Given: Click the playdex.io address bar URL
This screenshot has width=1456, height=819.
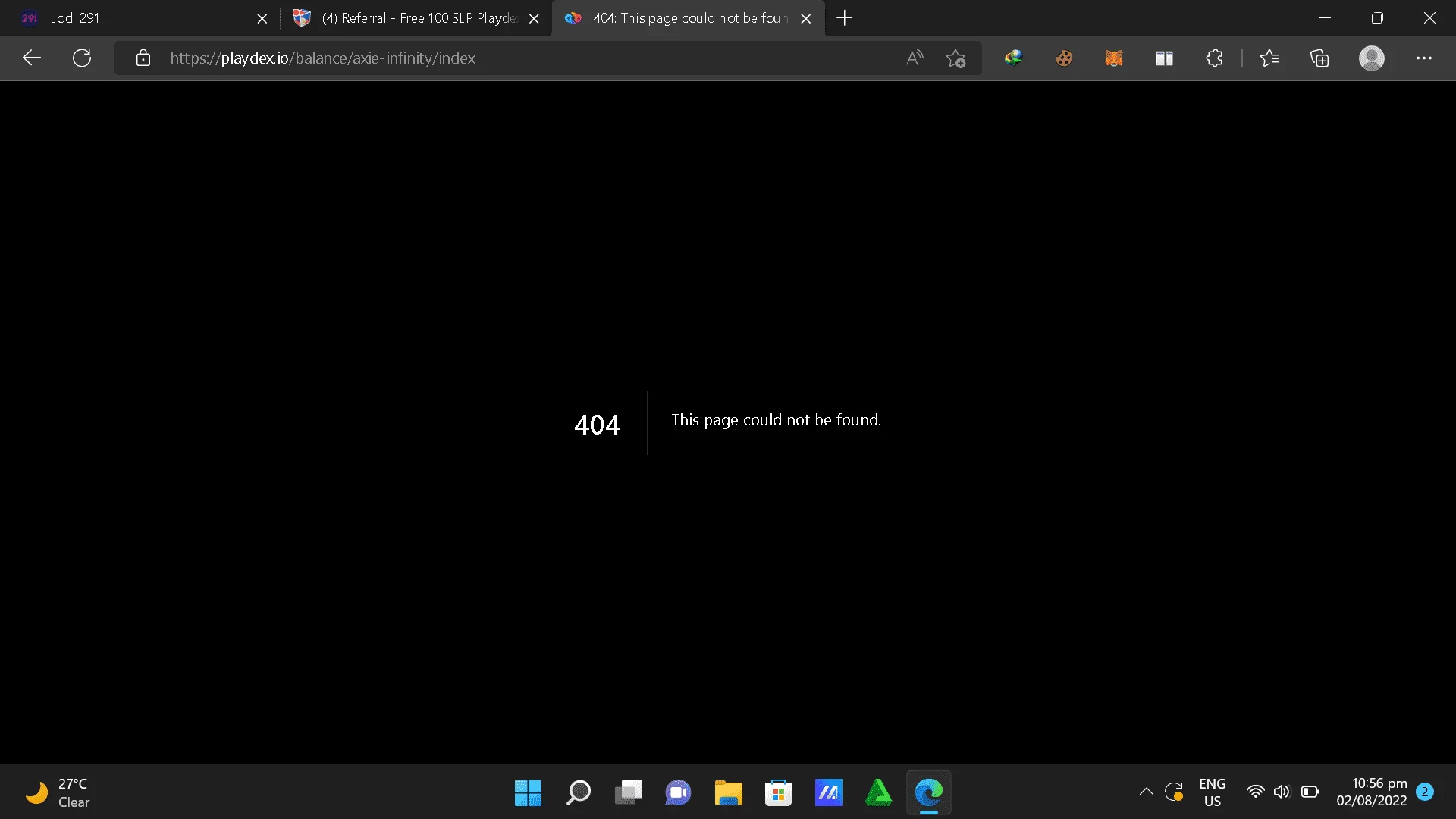Looking at the screenshot, I should click(x=323, y=58).
